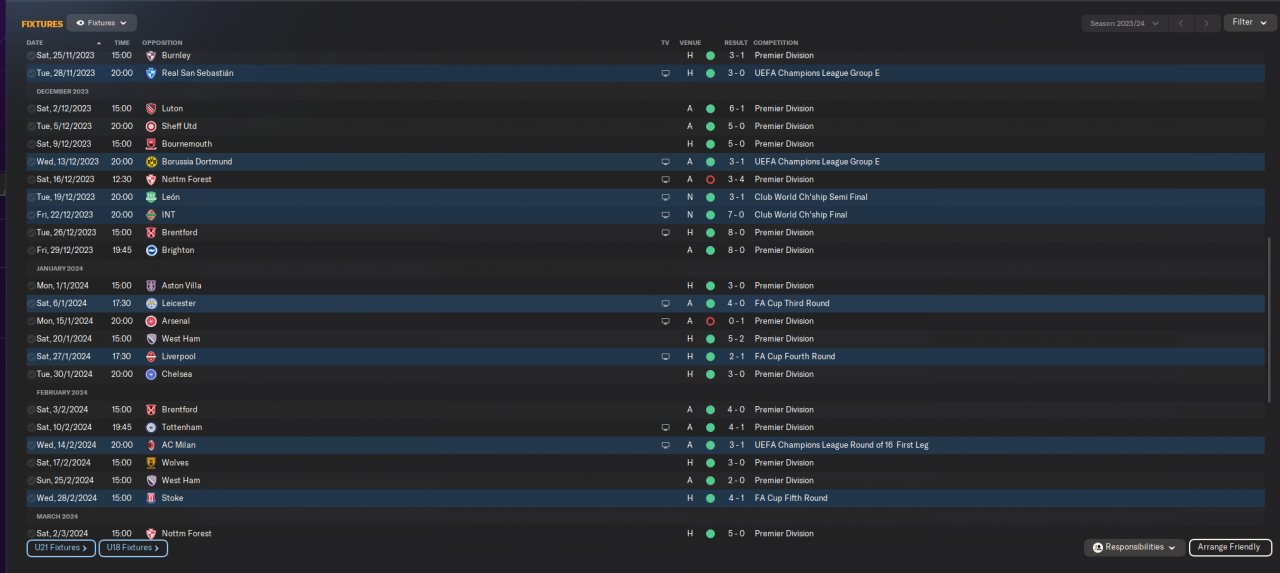Open U18 Fixtures
Viewport: 1280px width, 573px height.
133,548
